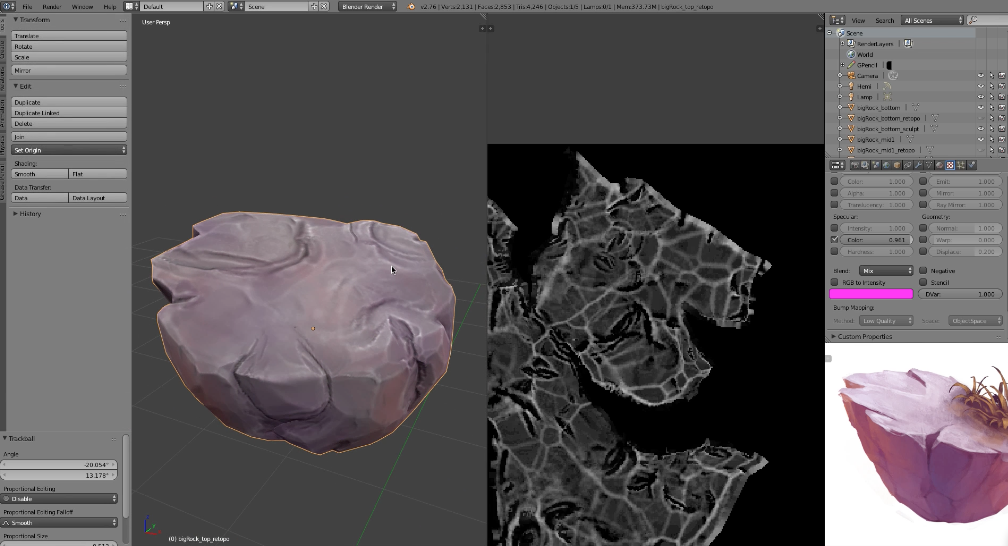Toggle visibility eye for Hemi lamp
The image size is (1008, 546).
pyautogui.click(x=980, y=86)
